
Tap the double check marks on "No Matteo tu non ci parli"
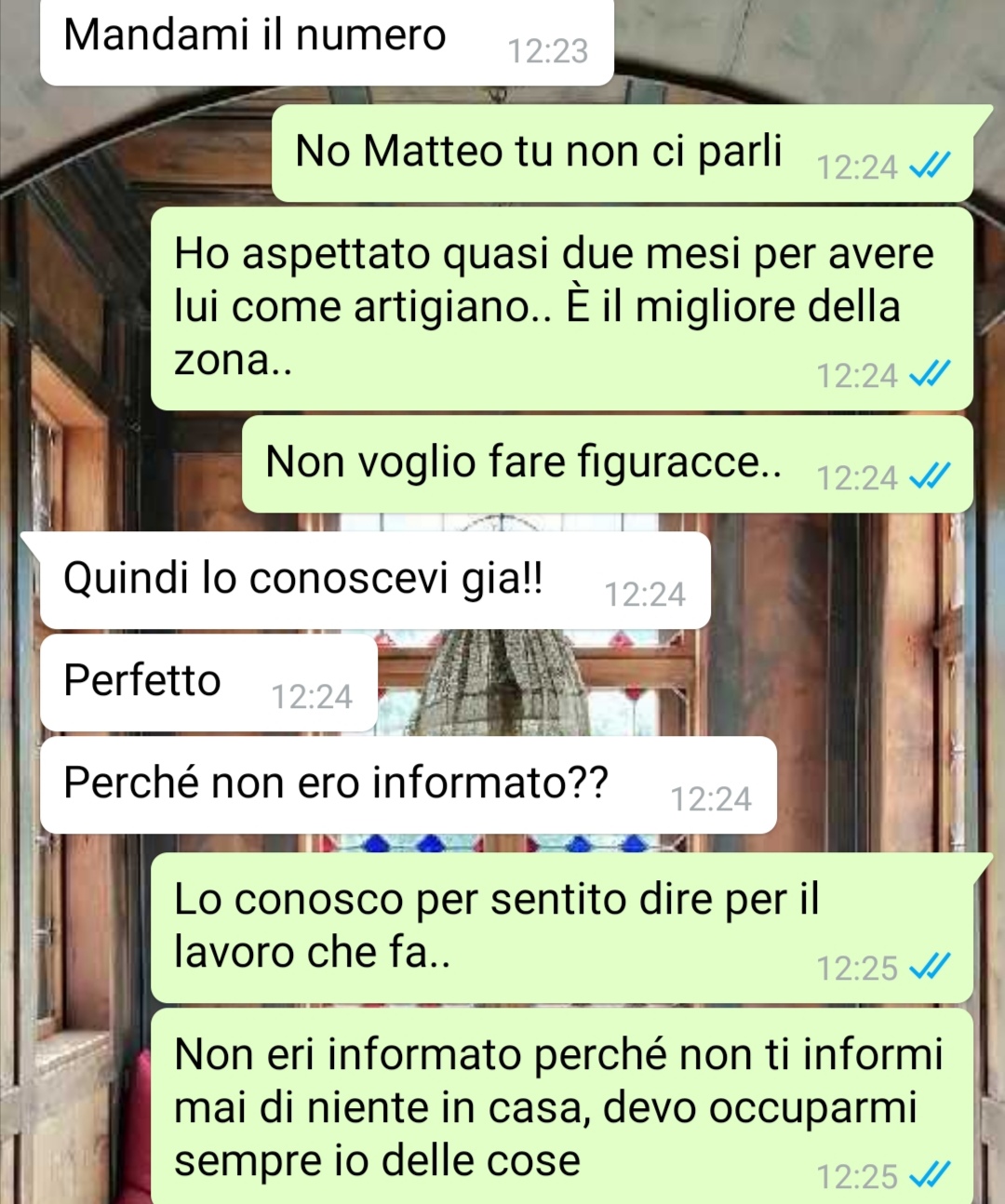pos(930,167)
